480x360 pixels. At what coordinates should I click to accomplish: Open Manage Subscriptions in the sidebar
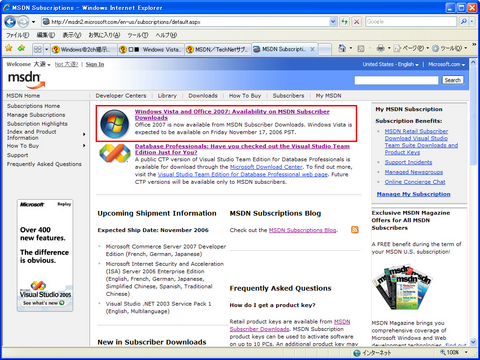pos(36,115)
